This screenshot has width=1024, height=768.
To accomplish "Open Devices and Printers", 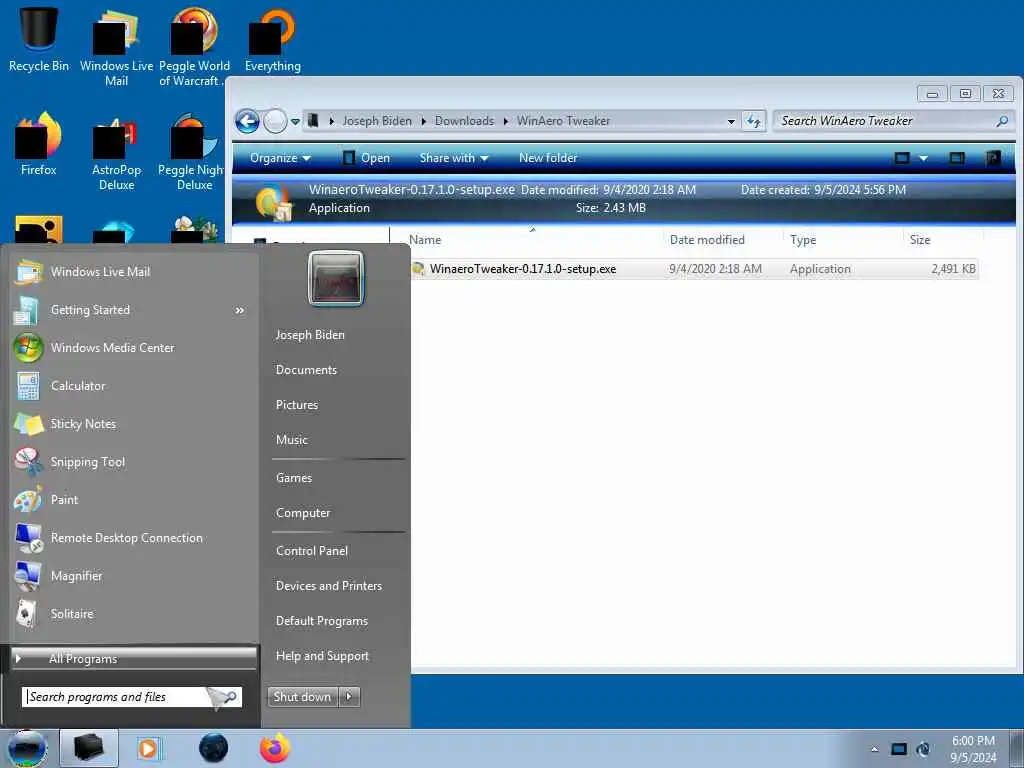I will pyautogui.click(x=328, y=586).
